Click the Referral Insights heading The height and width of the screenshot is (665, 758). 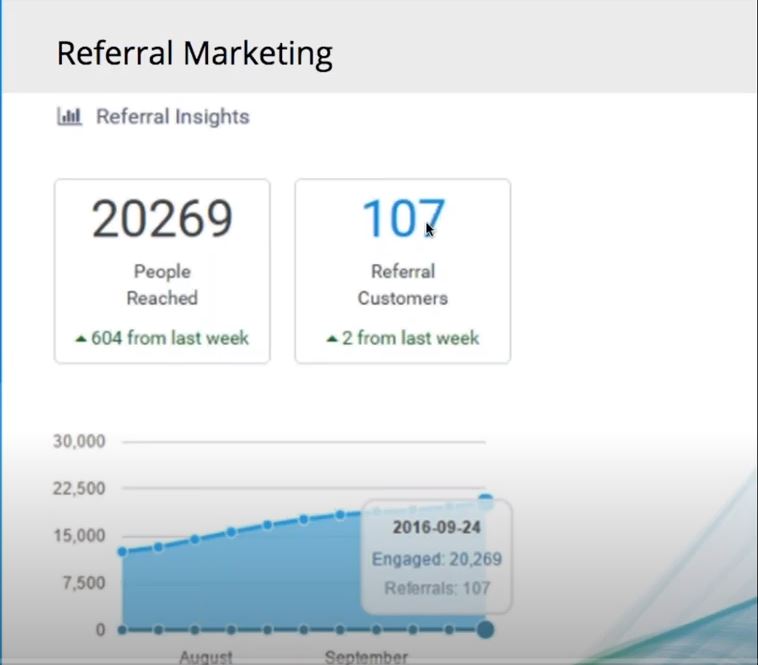173,116
